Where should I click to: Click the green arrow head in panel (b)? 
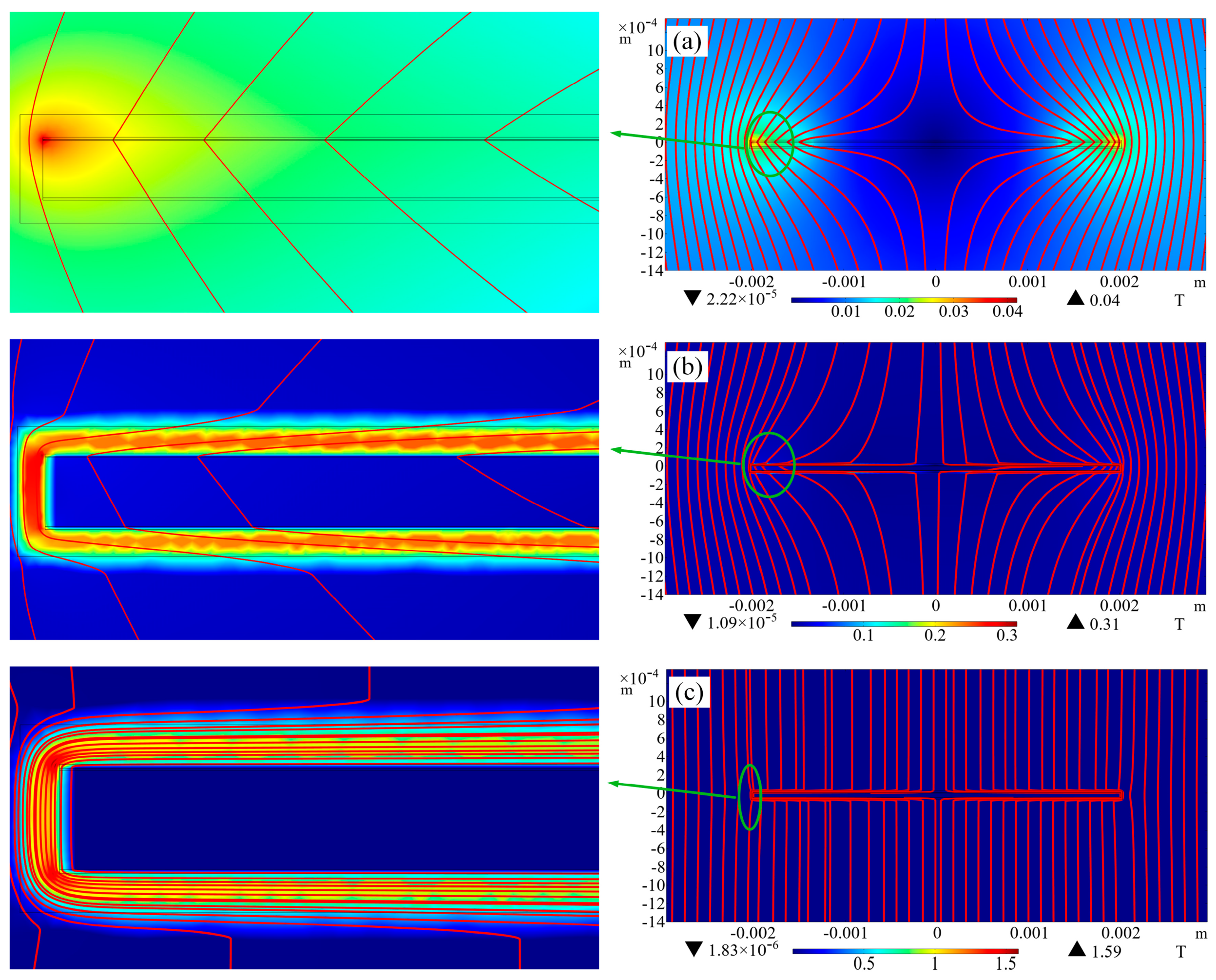coord(617,450)
